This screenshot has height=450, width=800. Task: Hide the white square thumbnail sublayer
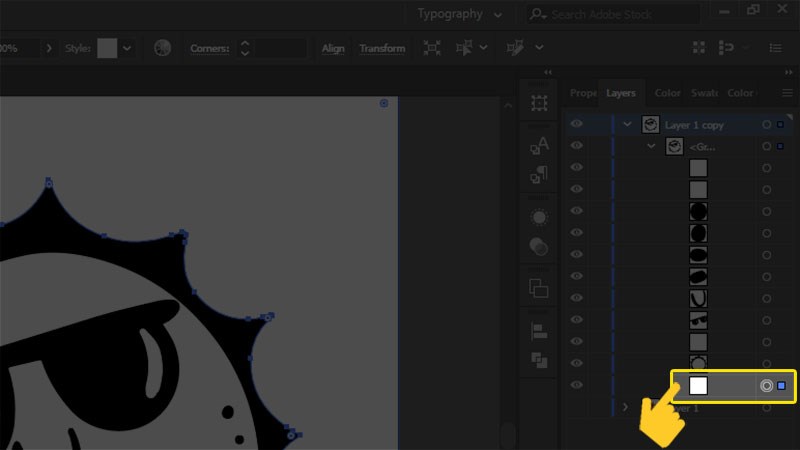[577, 385]
